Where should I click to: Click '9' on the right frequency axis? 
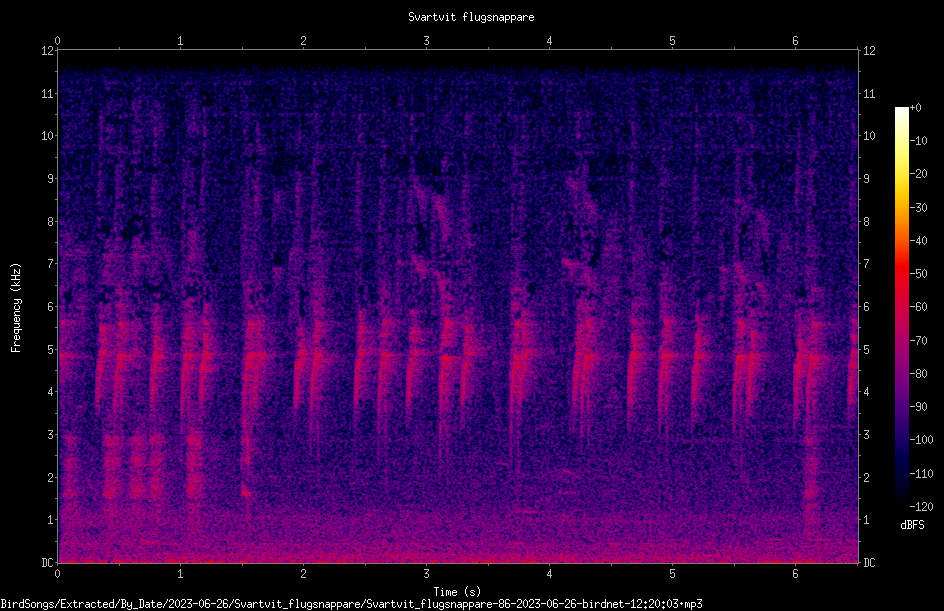[866, 179]
